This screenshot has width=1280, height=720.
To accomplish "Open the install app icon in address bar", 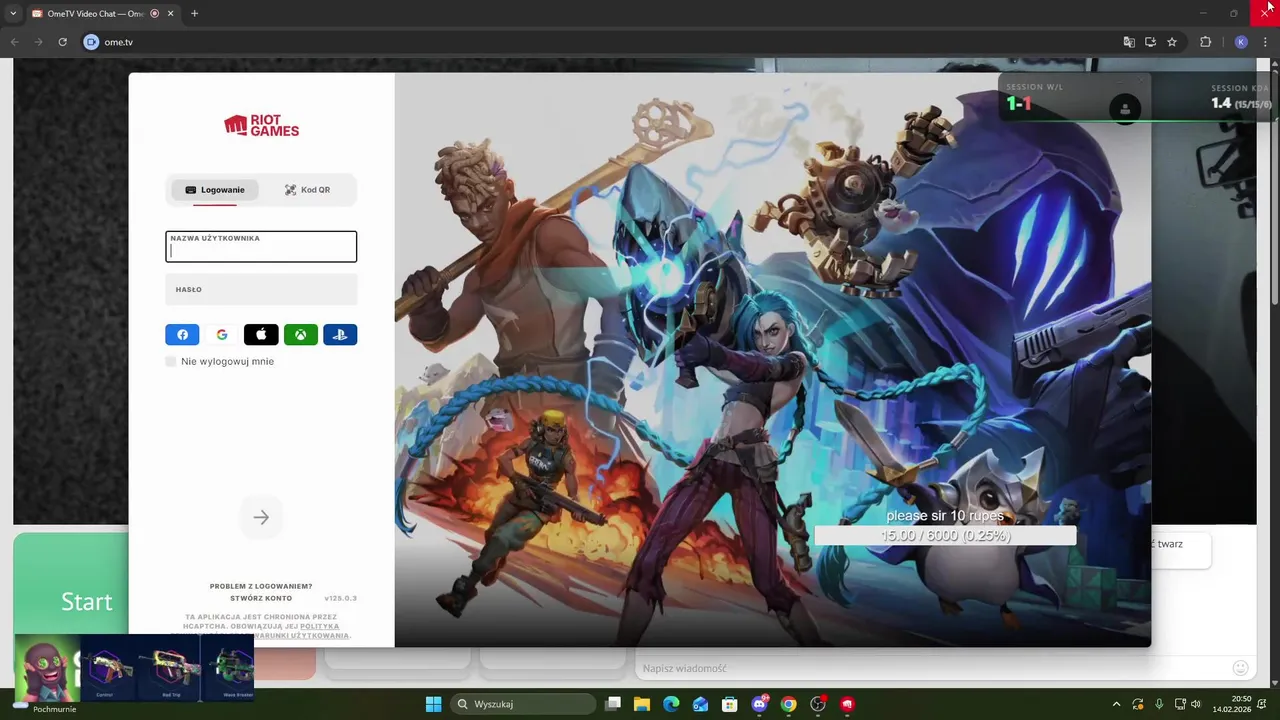I will click(1151, 42).
